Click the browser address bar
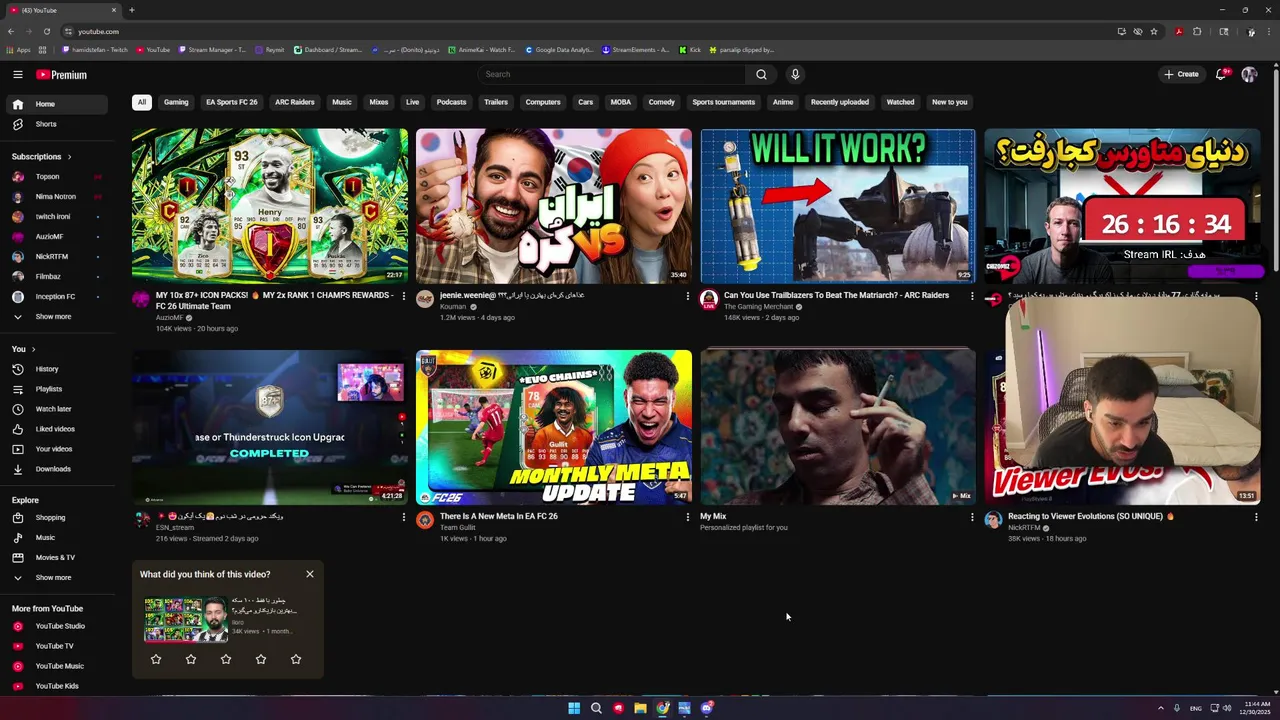Image resolution: width=1280 pixels, height=720 pixels. click(x=590, y=31)
